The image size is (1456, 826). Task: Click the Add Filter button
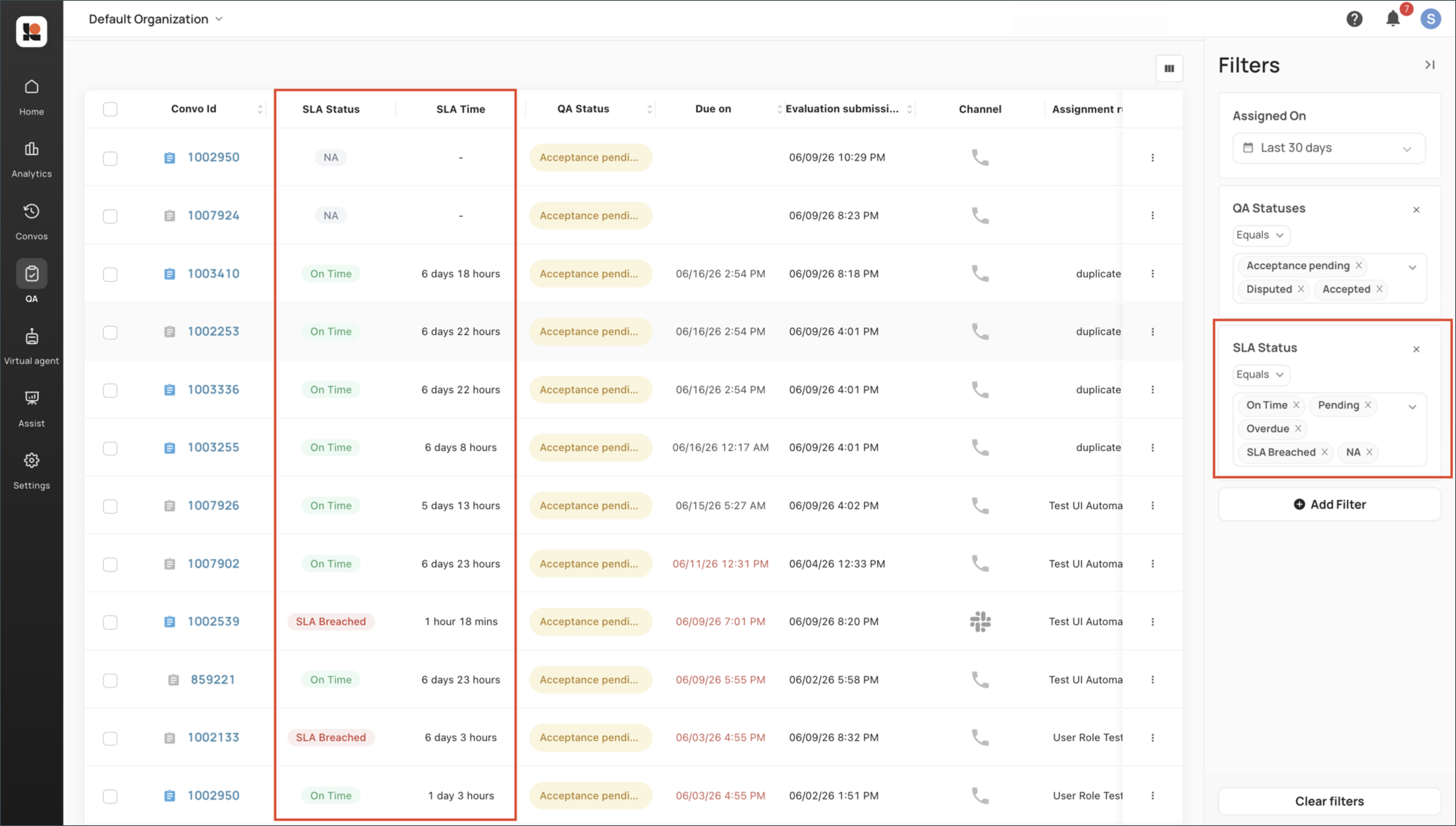coord(1329,504)
